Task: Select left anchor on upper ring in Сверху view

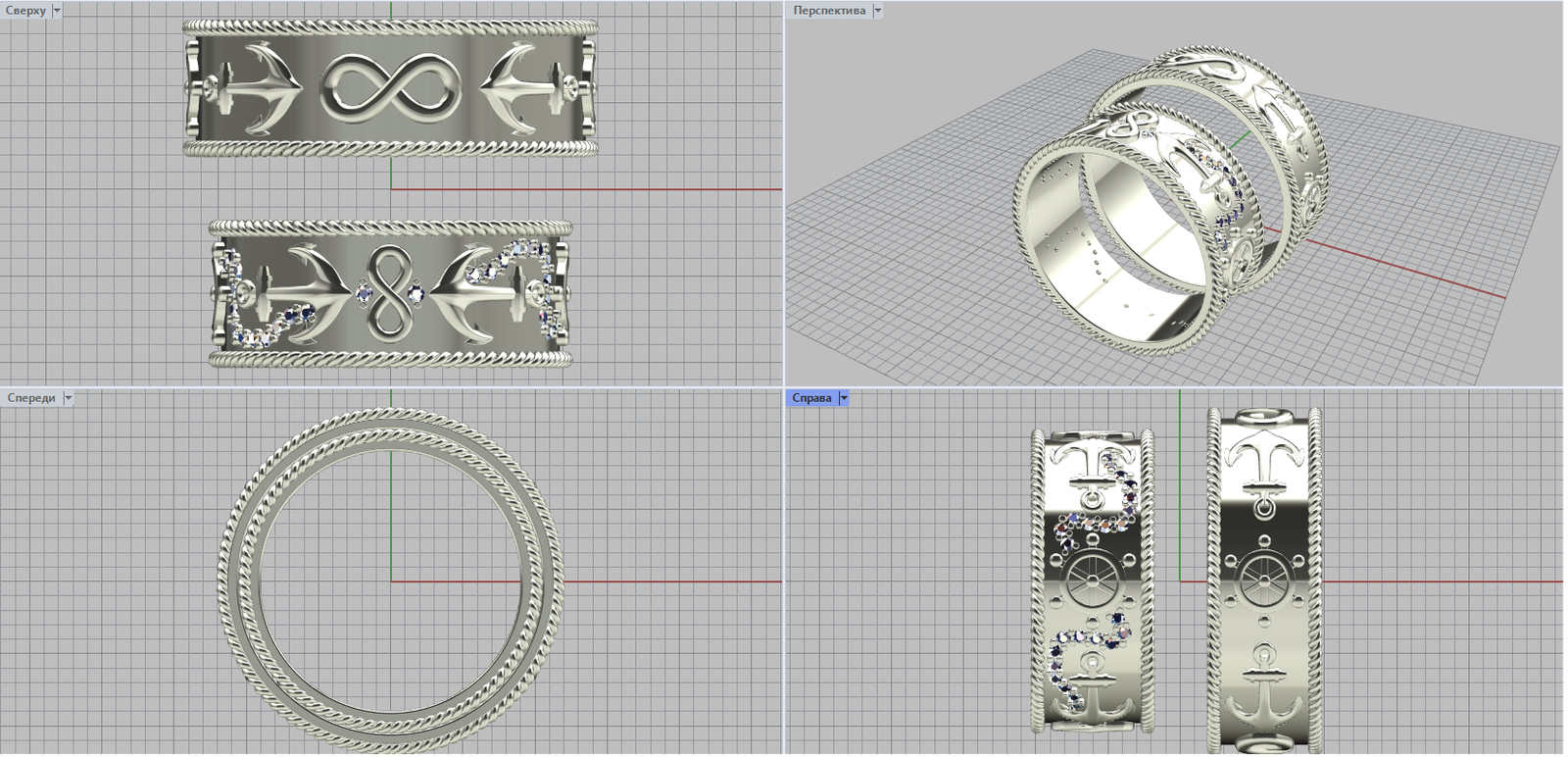Action: (259, 88)
